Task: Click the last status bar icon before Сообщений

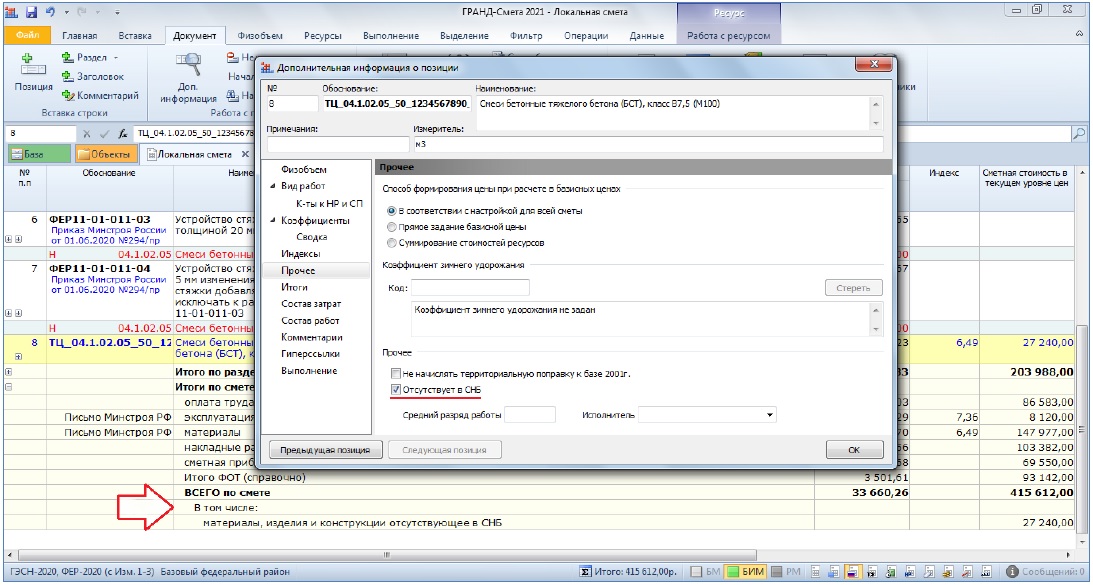Action: (x=988, y=572)
